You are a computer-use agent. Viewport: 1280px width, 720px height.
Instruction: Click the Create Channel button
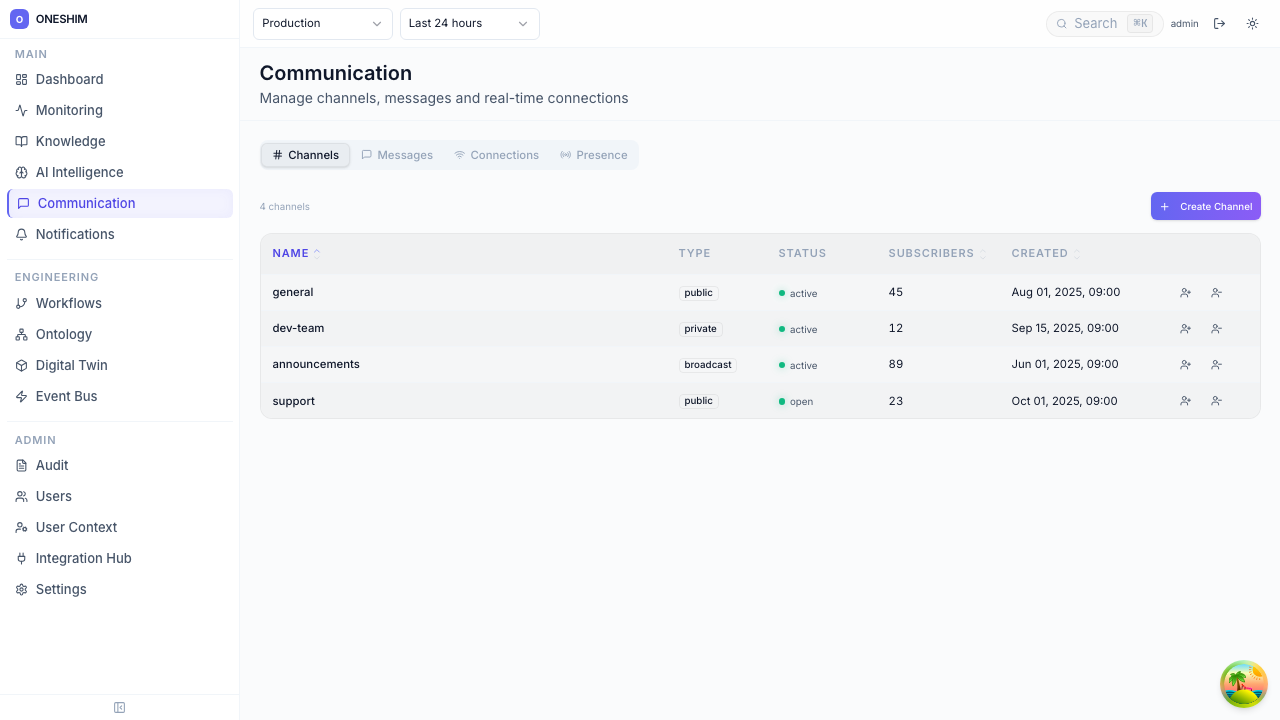point(1205,206)
